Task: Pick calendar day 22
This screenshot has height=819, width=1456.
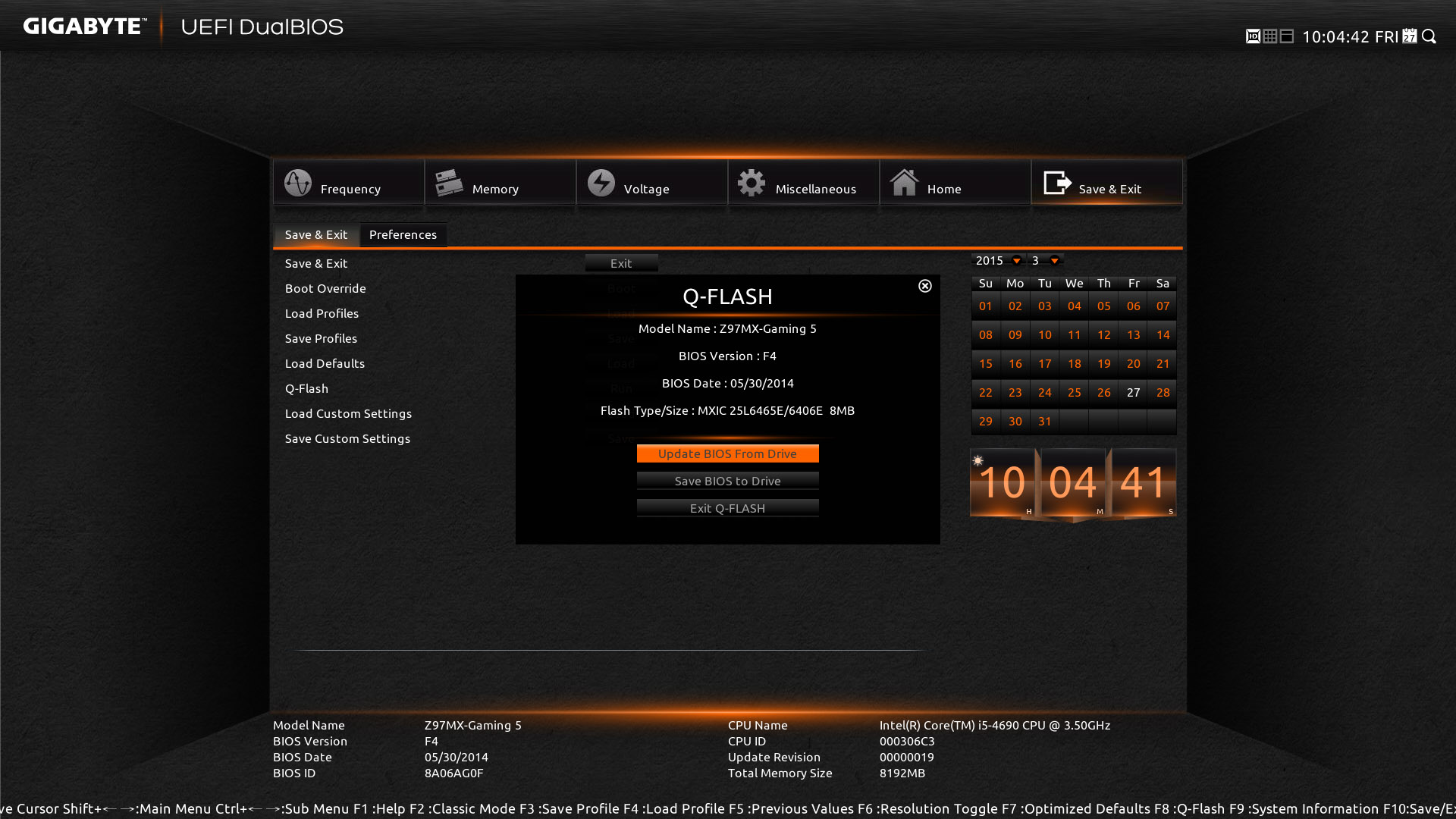Action: coord(986,393)
